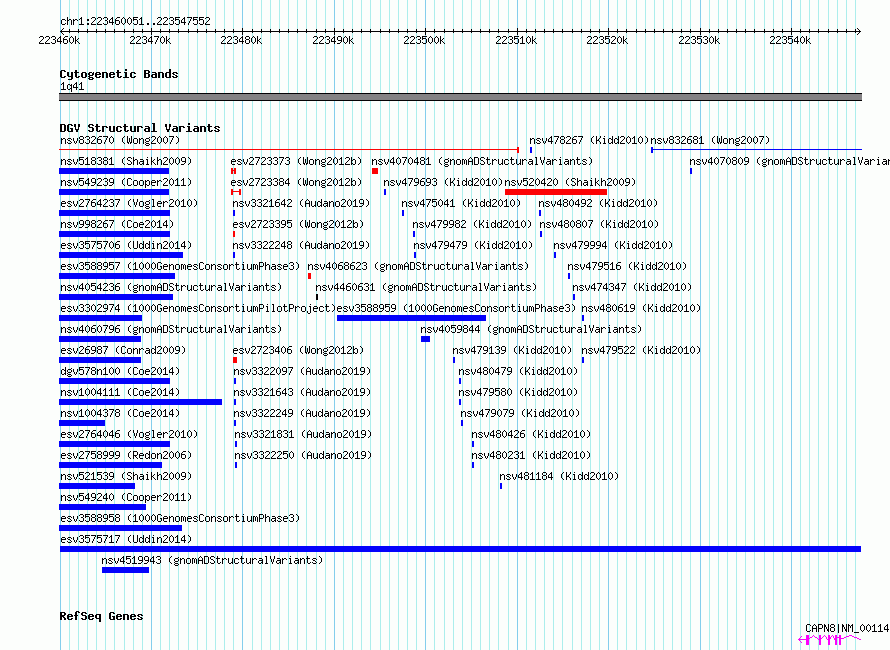Click nsv4068623 gnomAD variant label
Screen dimensions: 890x650
(x=418, y=266)
